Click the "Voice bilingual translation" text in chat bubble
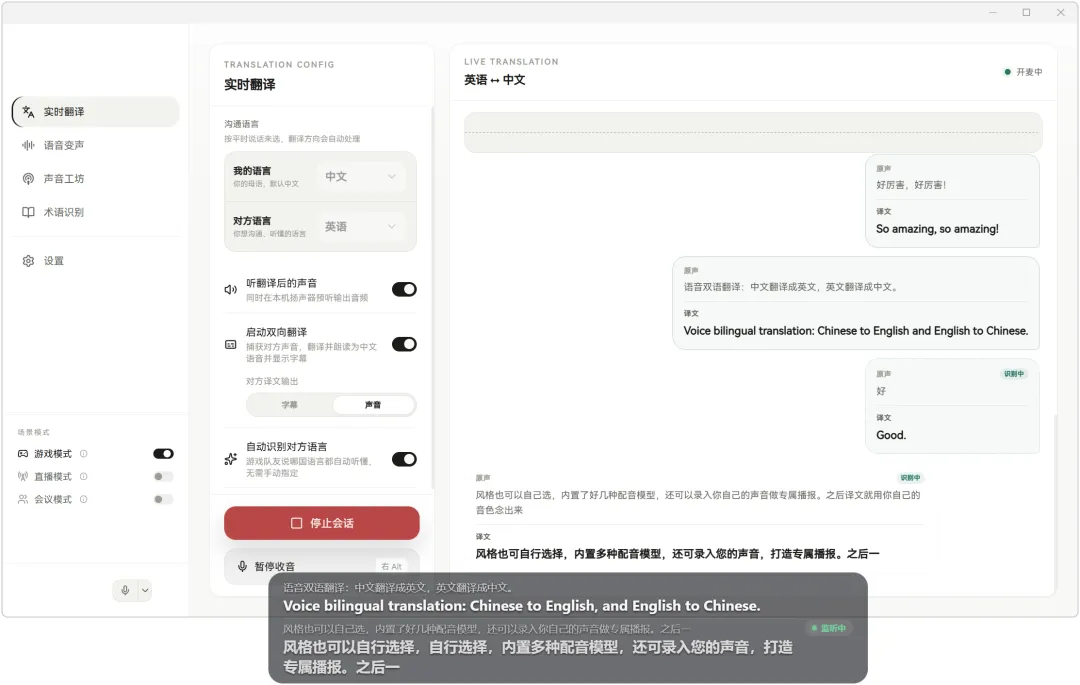Viewport: 1080px width, 685px height. click(855, 331)
